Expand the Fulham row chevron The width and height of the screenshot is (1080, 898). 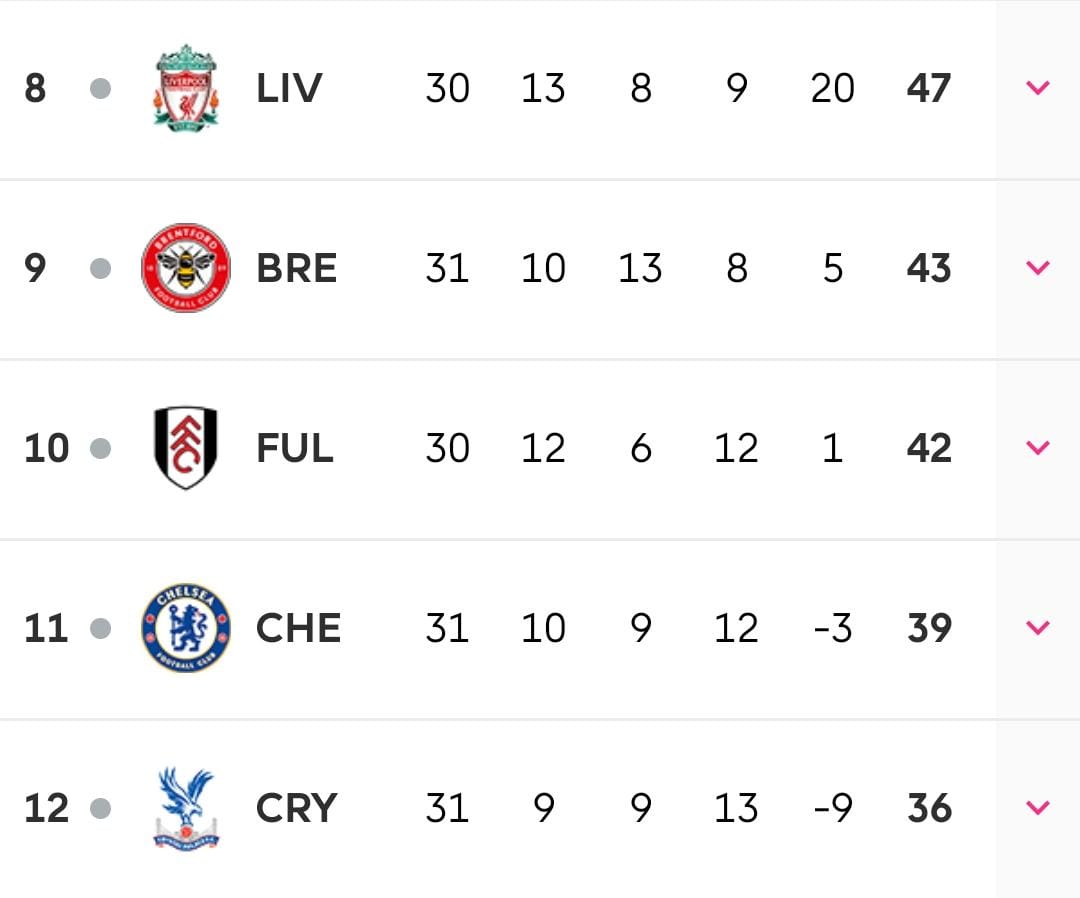[1038, 448]
